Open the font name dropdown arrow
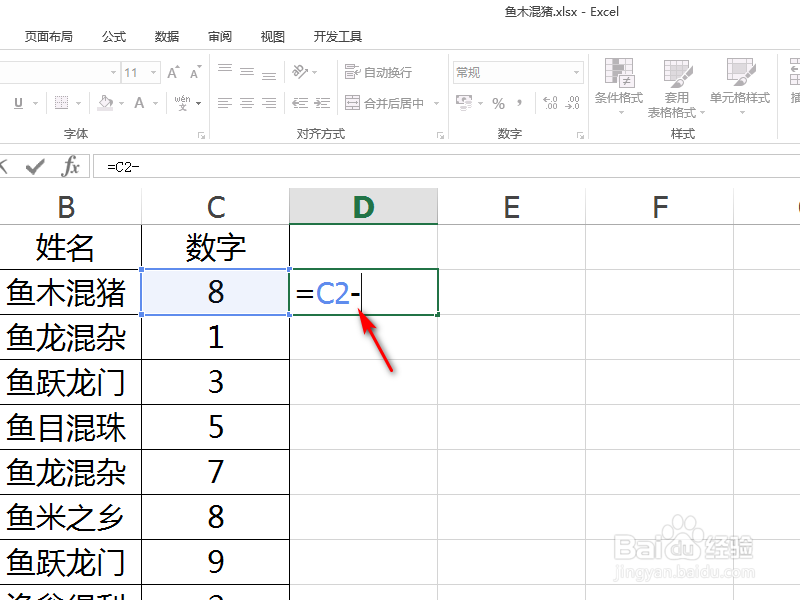The width and height of the screenshot is (800, 600). [113, 73]
